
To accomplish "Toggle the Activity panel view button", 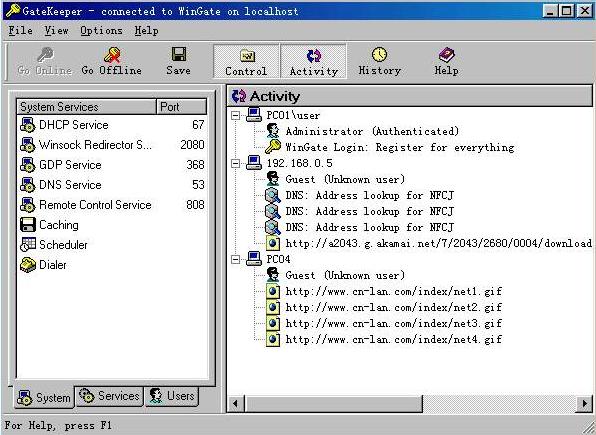I will click(x=314, y=61).
